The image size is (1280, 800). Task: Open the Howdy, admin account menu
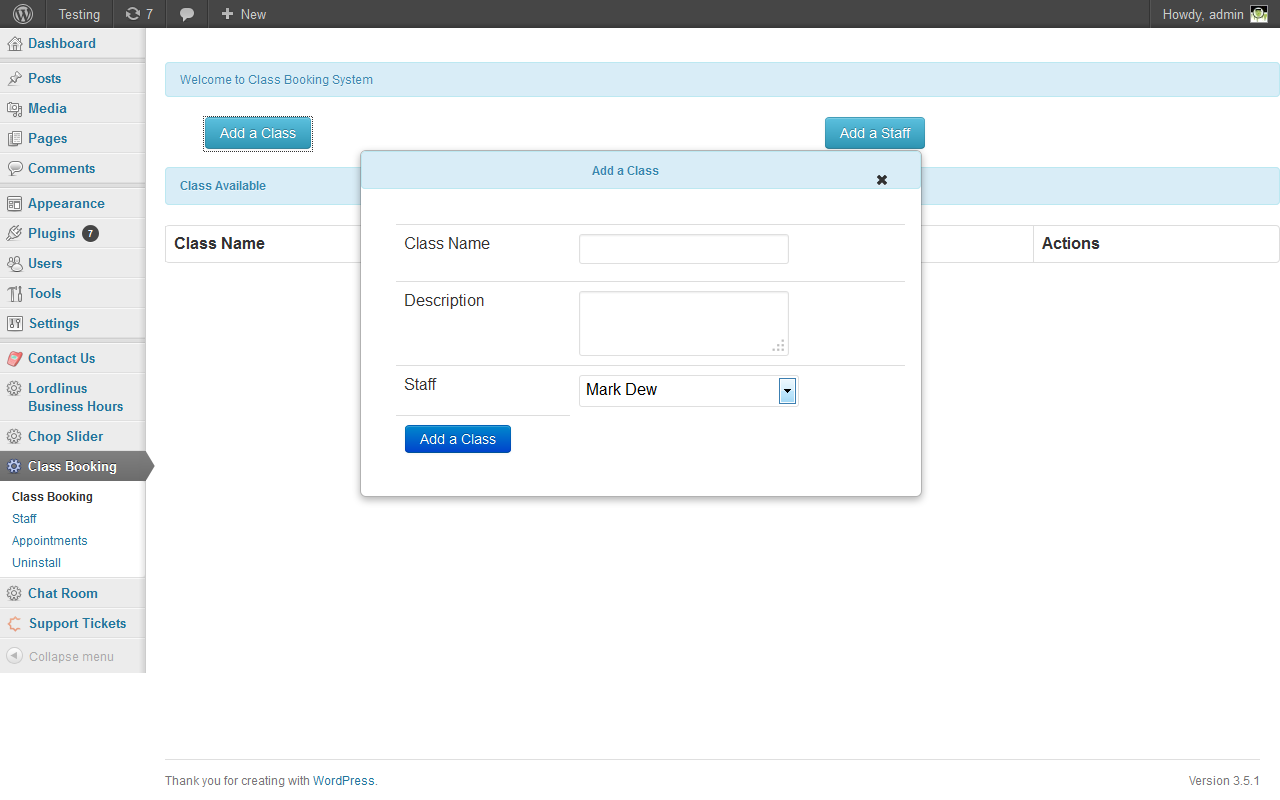pos(1203,14)
